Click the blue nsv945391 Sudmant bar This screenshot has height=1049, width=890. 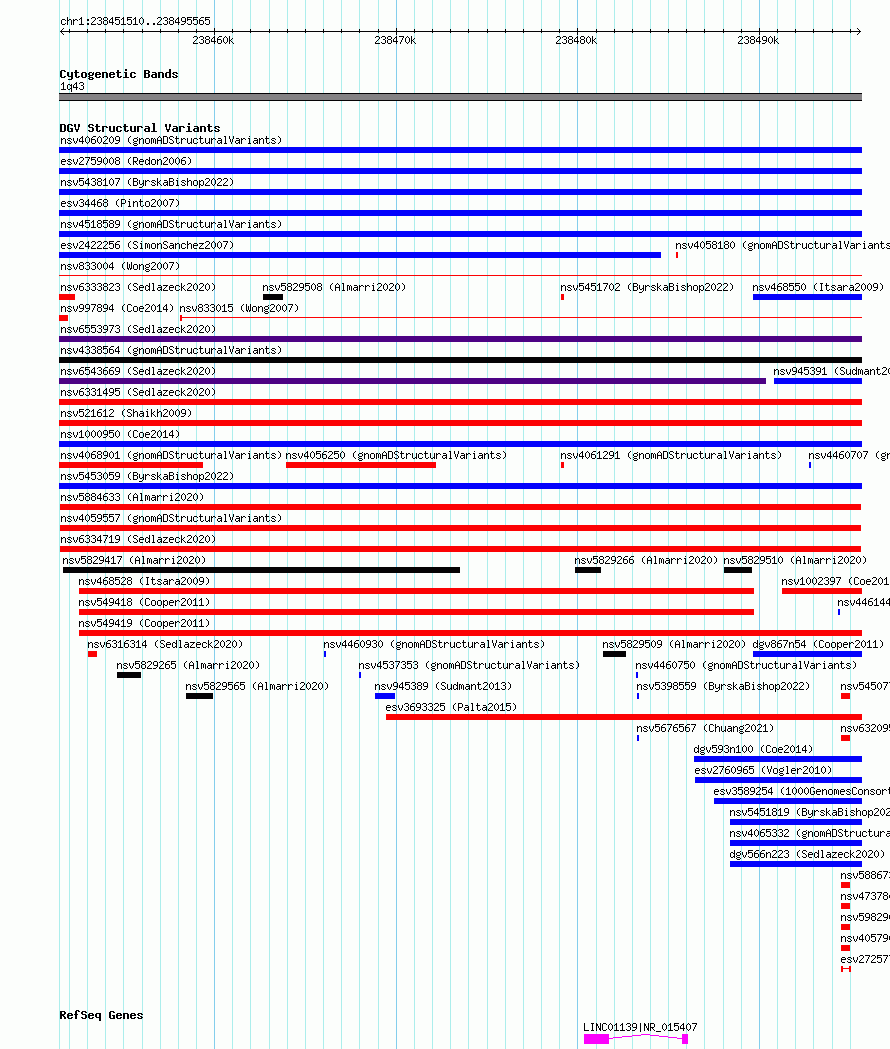[818, 381]
